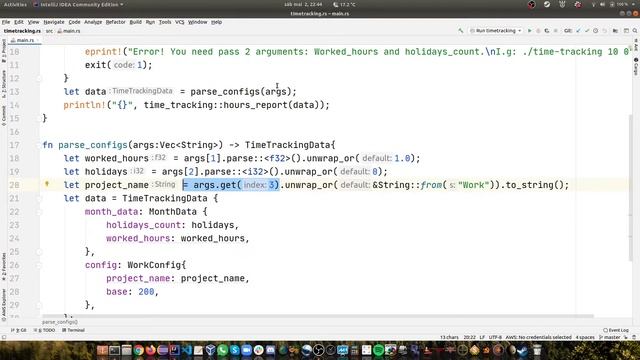Open the VCS menu

(x=180, y=22)
